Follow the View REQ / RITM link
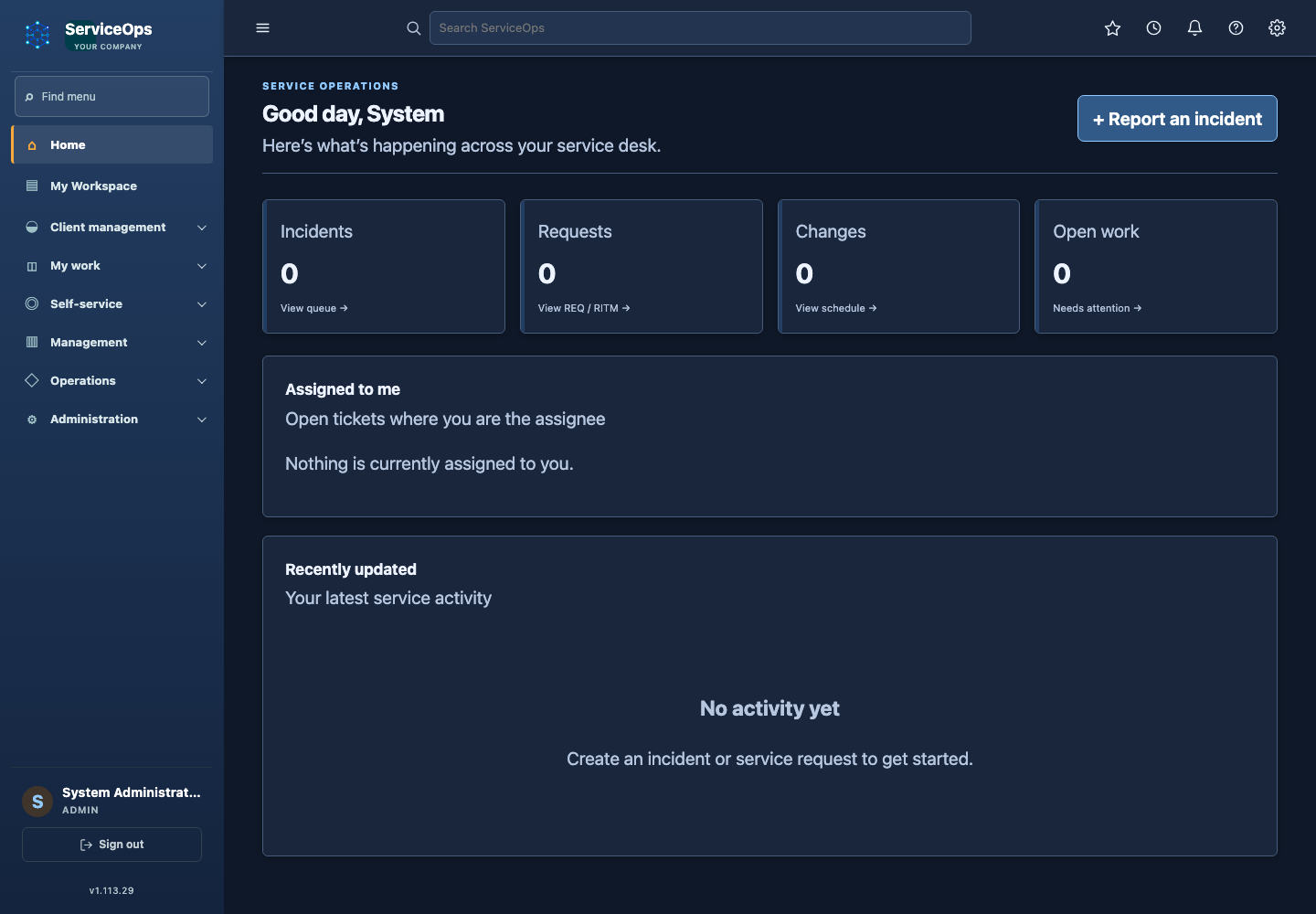The image size is (1316, 914). tap(584, 308)
